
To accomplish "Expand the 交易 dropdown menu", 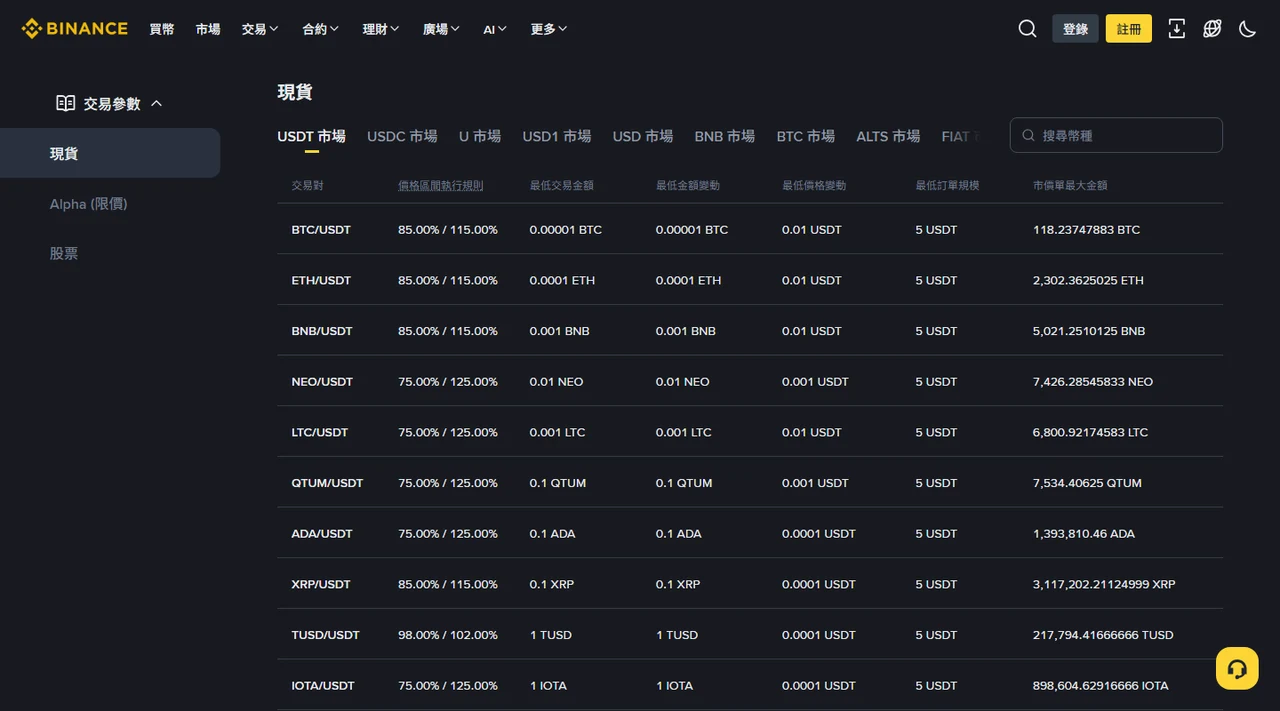I will click(260, 29).
